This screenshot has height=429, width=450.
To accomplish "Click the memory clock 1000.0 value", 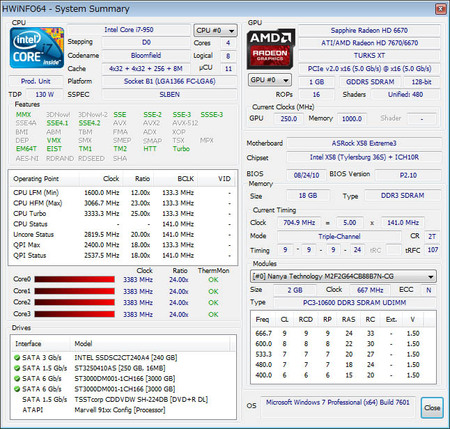I will (352, 119).
